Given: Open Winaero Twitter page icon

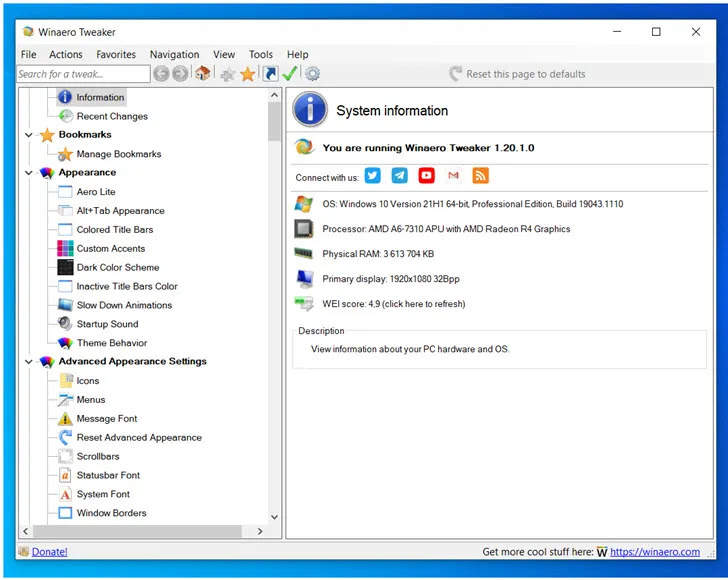Looking at the screenshot, I should tap(372, 176).
